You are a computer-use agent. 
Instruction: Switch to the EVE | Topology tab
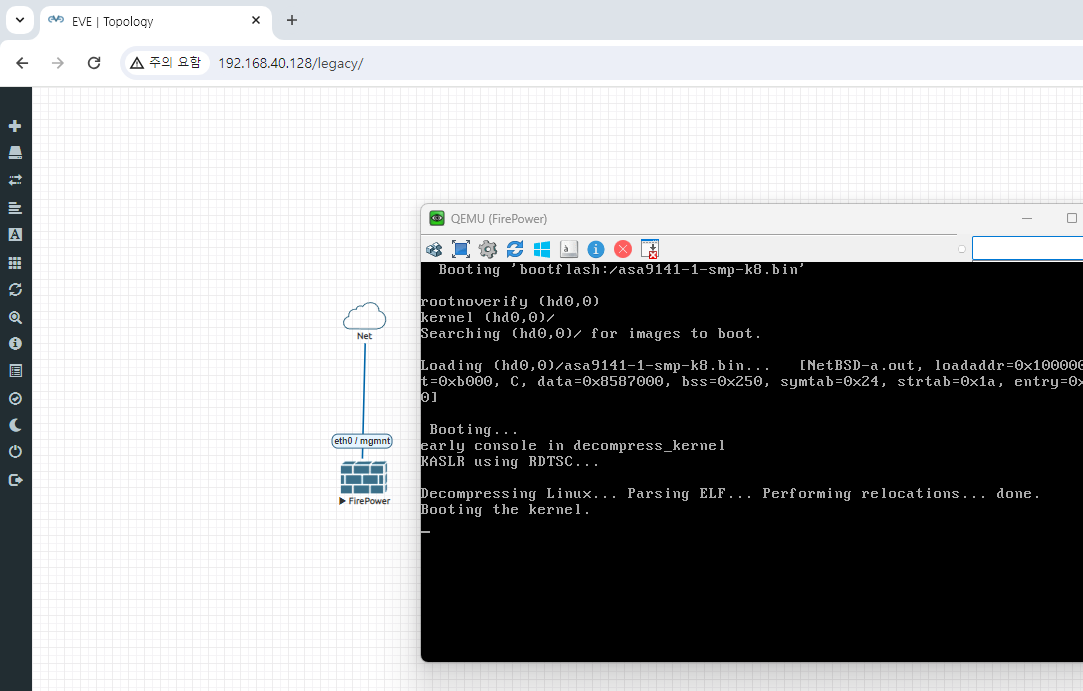click(155, 21)
